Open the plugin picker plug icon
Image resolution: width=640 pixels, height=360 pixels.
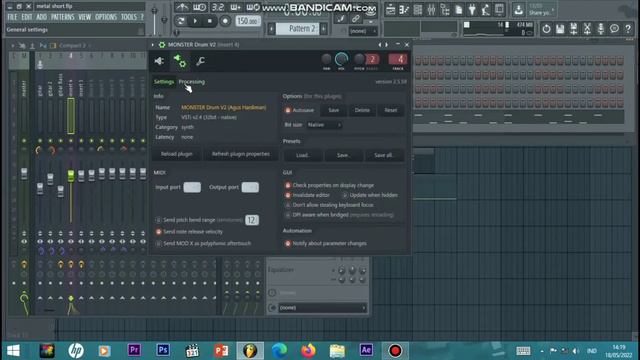[x=472, y=9]
